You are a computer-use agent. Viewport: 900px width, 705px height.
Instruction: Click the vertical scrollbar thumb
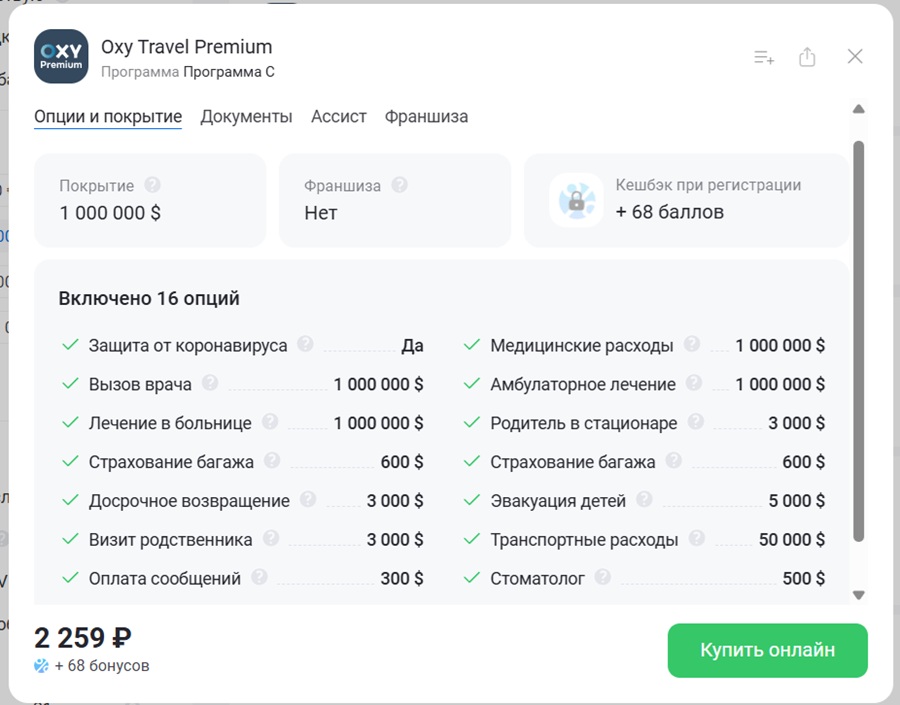click(x=859, y=341)
